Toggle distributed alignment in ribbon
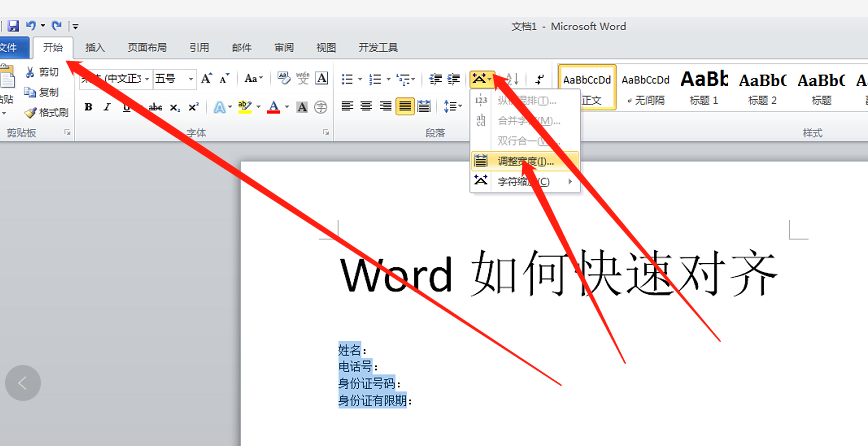Image resolution: width=868 pixels, height=446 pixels. tap(424, 106)
